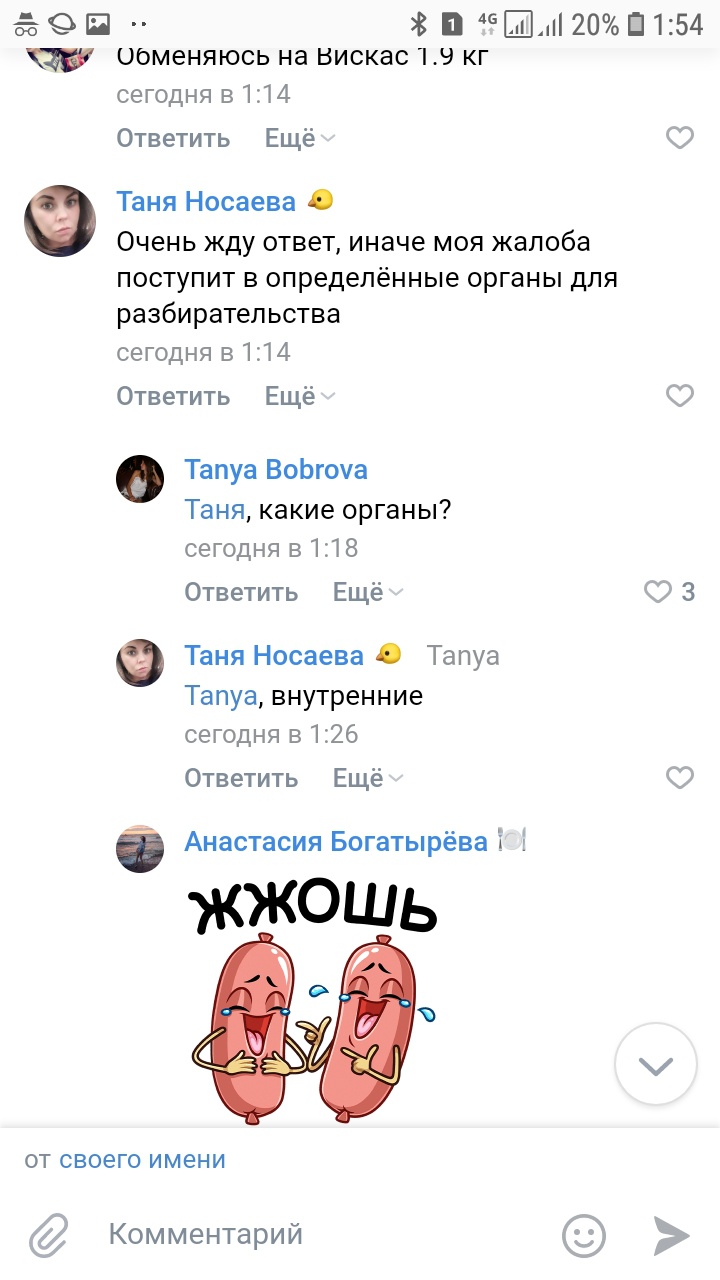Like Tanya Bobrova's comment with 3 likes
720x1280 pixels.
[657, 592]
